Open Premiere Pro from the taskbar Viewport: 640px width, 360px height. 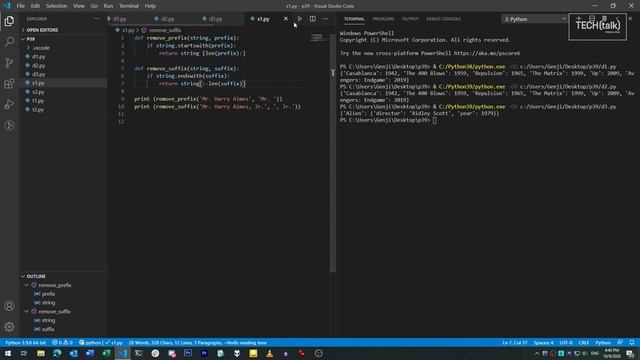[204, 353]
